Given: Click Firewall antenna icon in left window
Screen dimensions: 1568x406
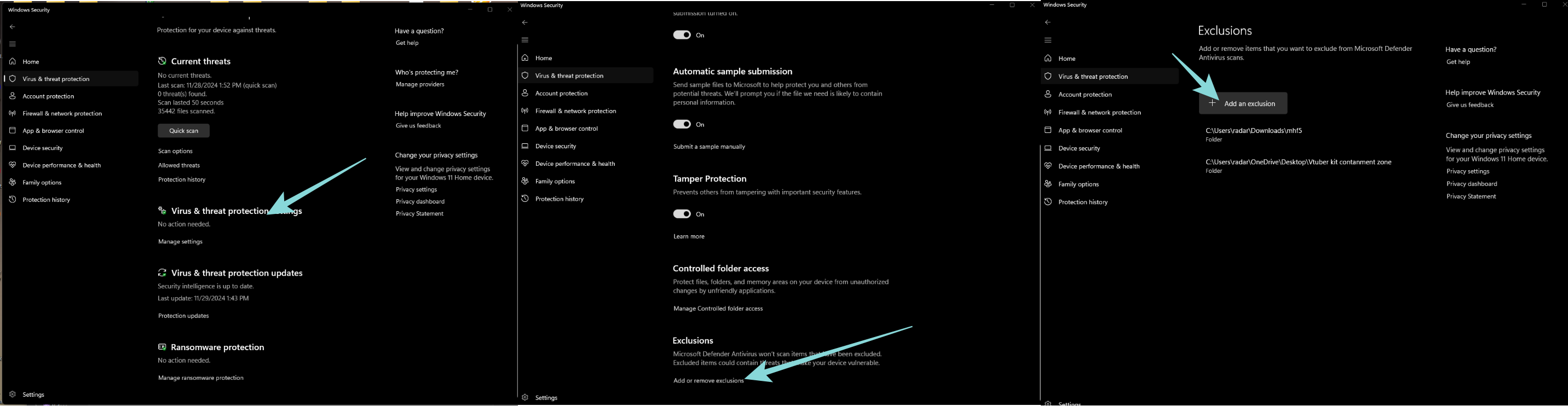Looking at the screenshot, I should 12,113.
